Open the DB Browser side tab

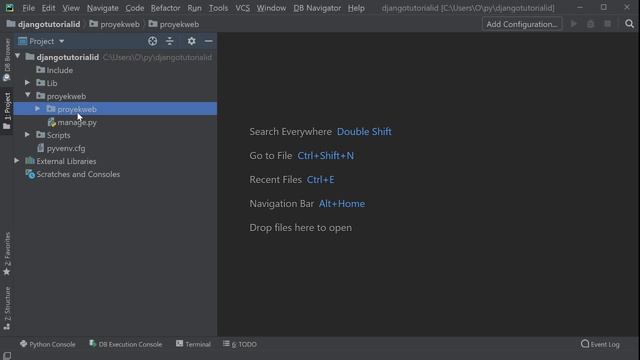point(7,60)
